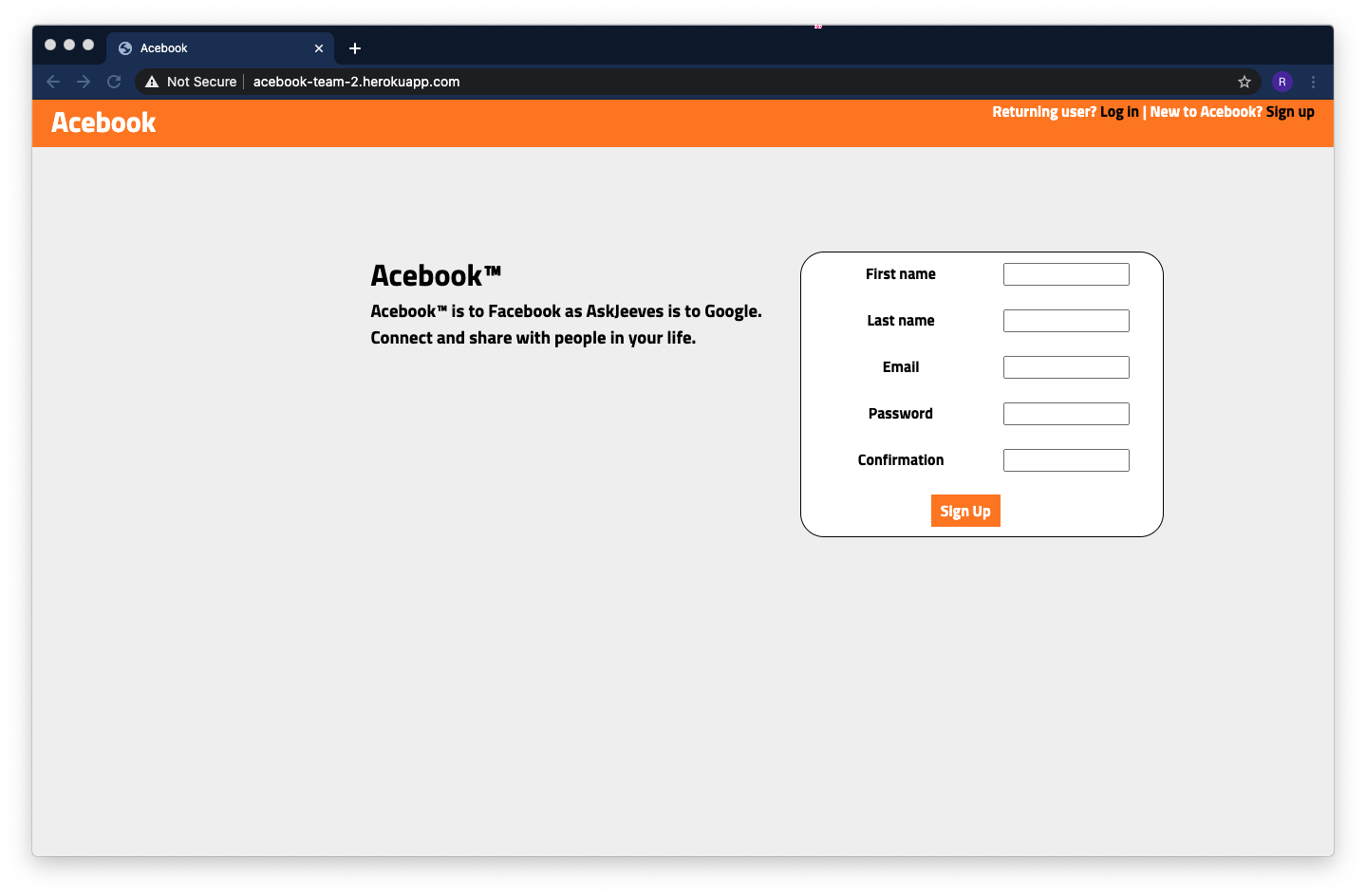1366x896 pixels.
Task: Click the yellow window minimize button
Action: pos(69,45)
